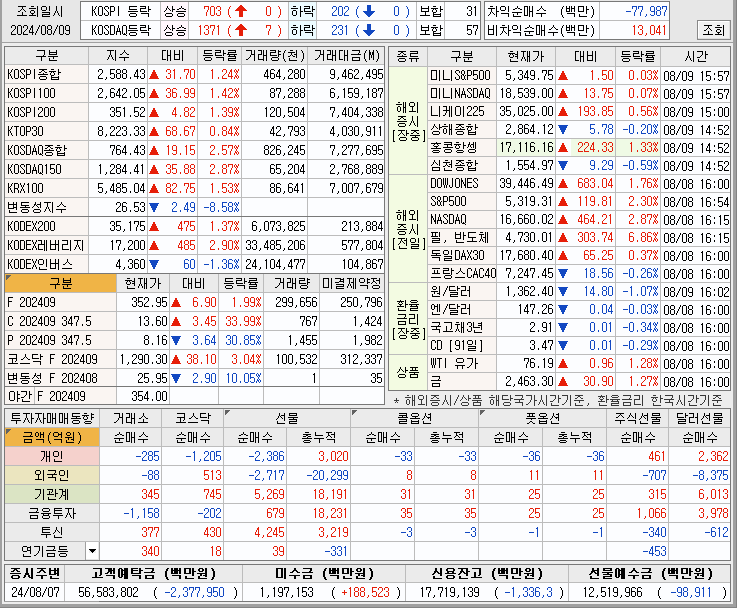The width and height of the screenshot is (737, 608).
Task: Click the 풋옵션 column group header
Action: (543, 418)
